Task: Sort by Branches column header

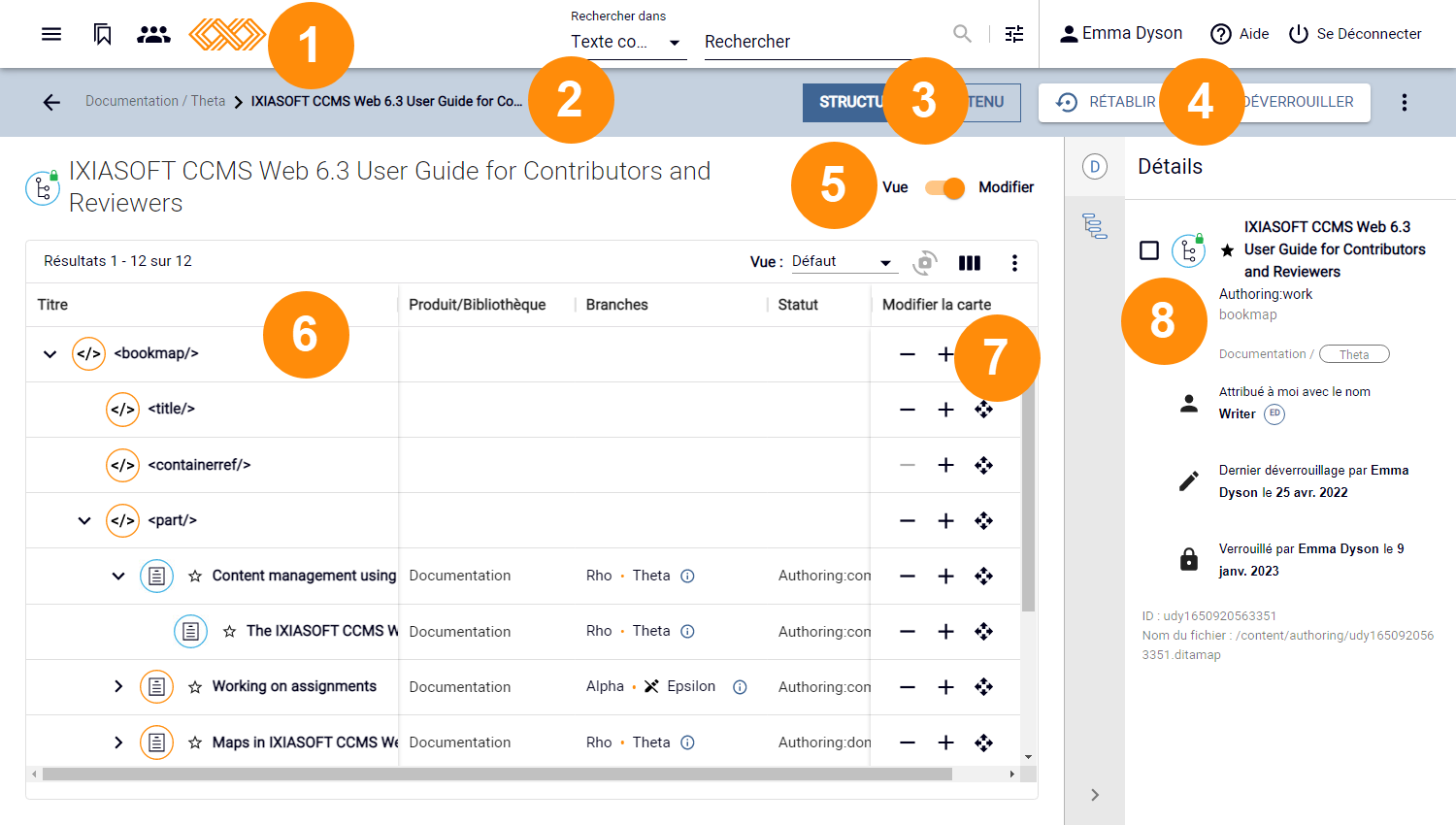Action: coord(616,305)
